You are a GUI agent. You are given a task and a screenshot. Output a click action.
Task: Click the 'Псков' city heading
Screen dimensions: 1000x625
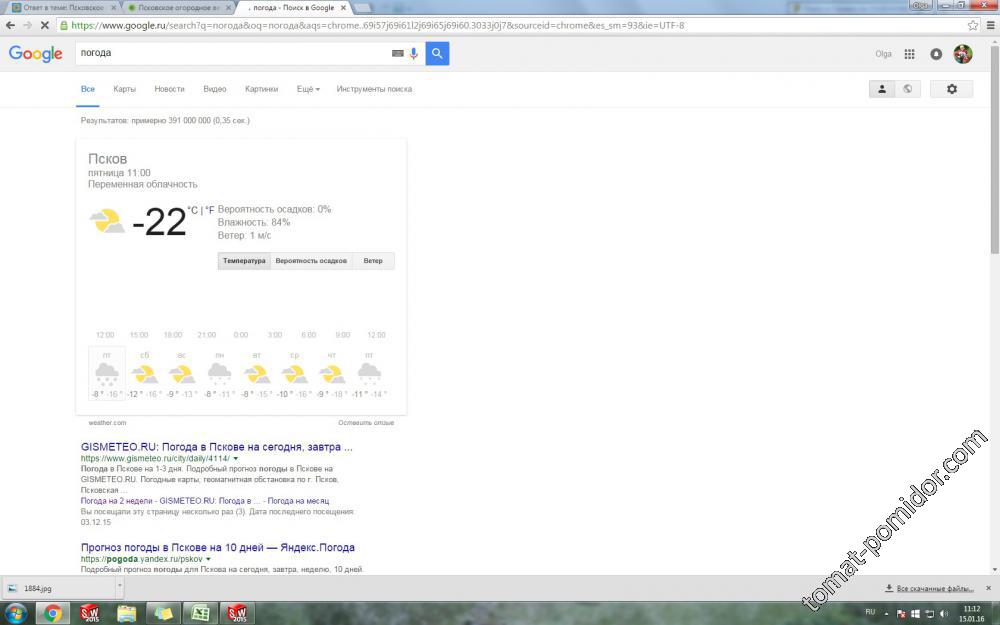pos(108,159)
